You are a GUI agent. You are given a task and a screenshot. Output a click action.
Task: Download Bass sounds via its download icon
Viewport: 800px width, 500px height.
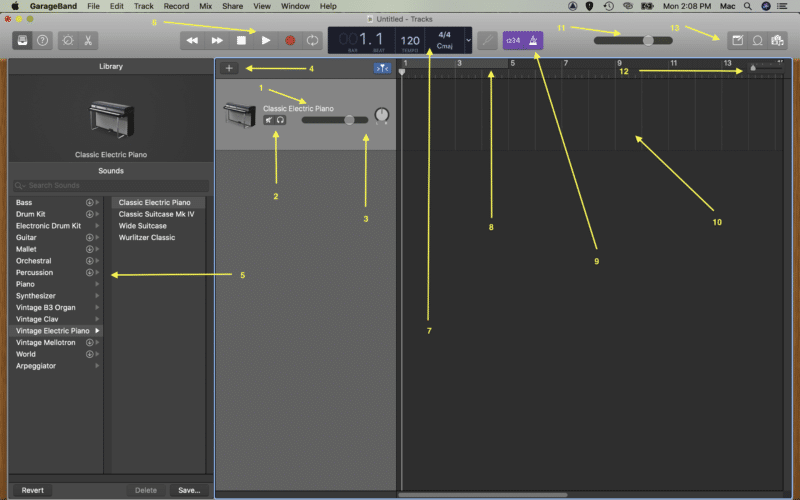tap(89, 203)
